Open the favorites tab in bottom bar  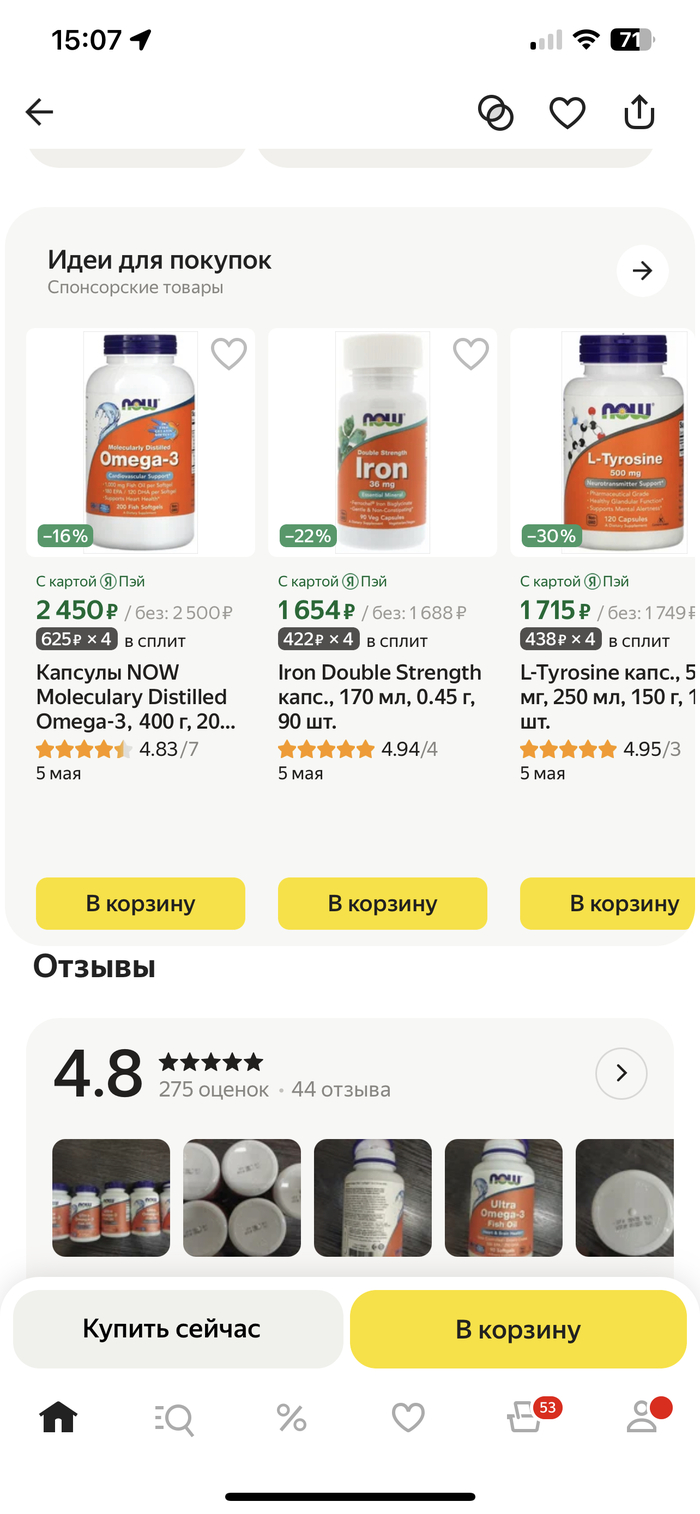click(408, 1417)
